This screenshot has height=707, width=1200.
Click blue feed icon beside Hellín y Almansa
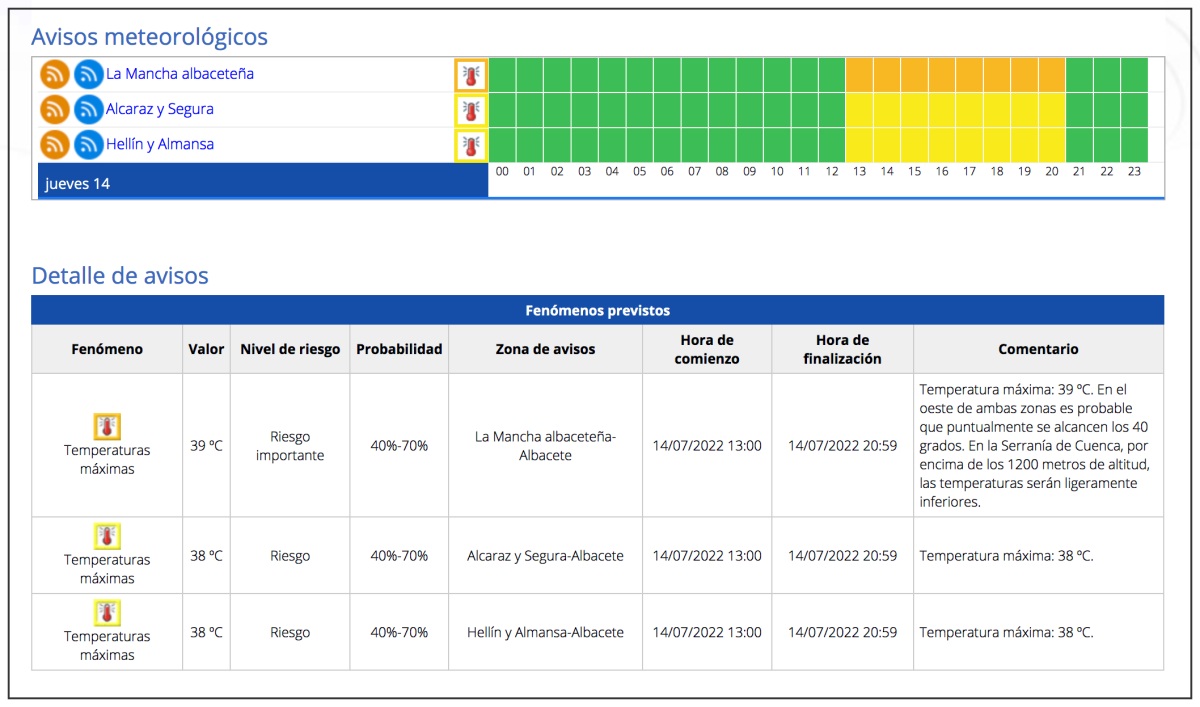(x=89, y=145)
